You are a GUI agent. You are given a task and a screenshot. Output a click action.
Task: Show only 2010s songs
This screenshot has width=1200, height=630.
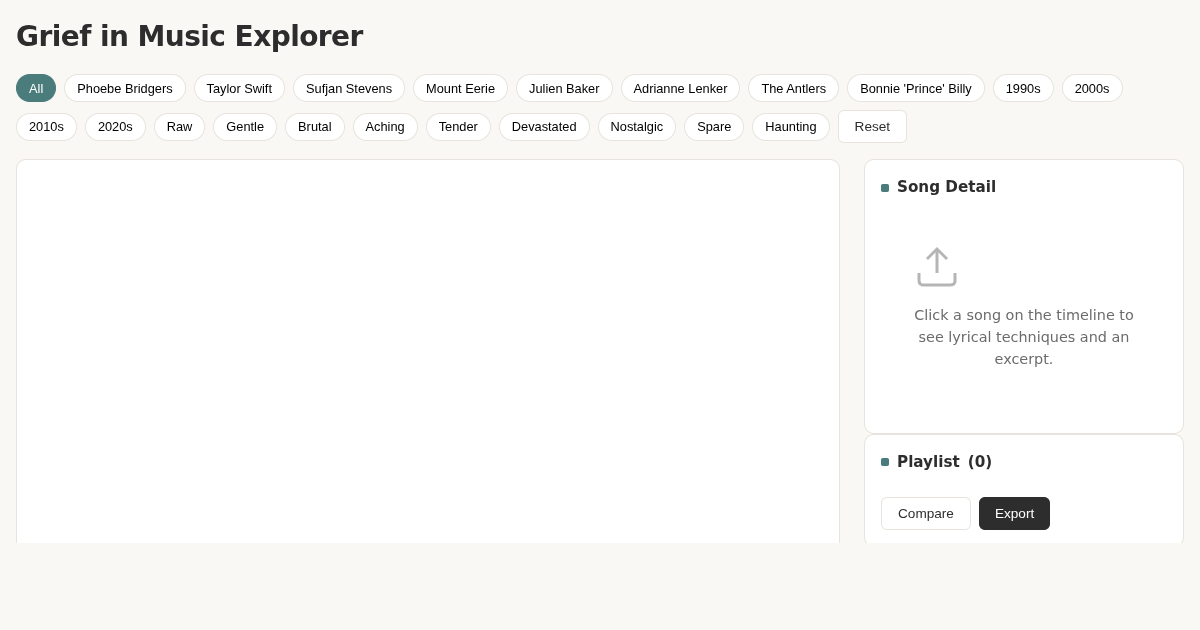46,127
